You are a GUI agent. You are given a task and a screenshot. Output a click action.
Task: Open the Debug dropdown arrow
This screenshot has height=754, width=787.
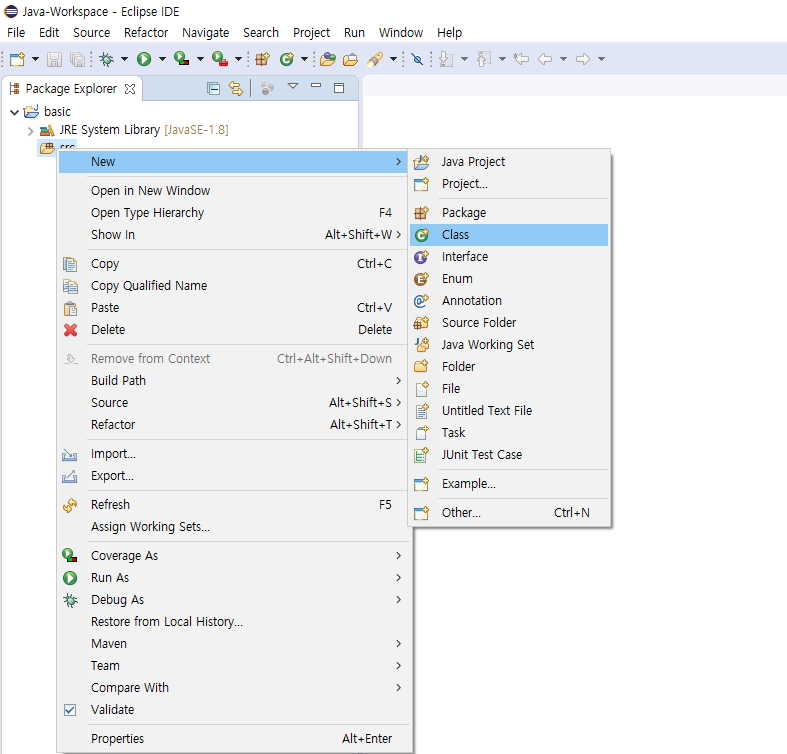point(124,59)
